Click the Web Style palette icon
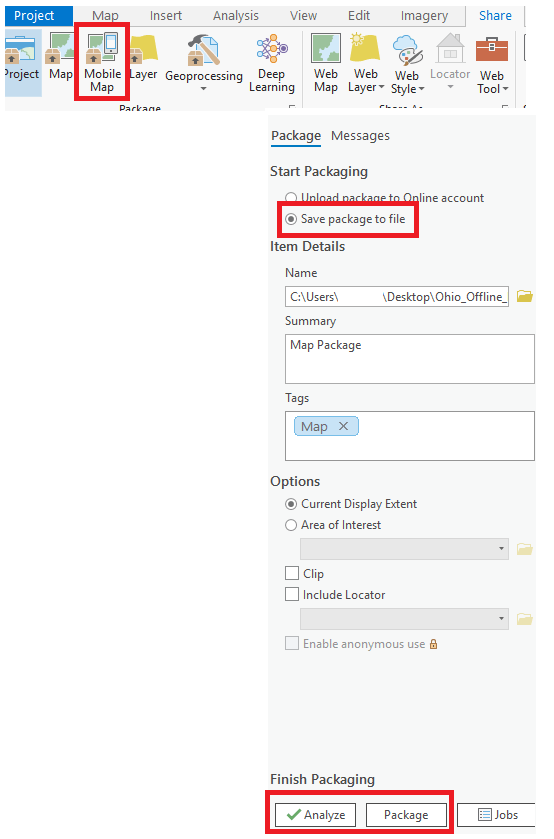 (x=407, y=50)
